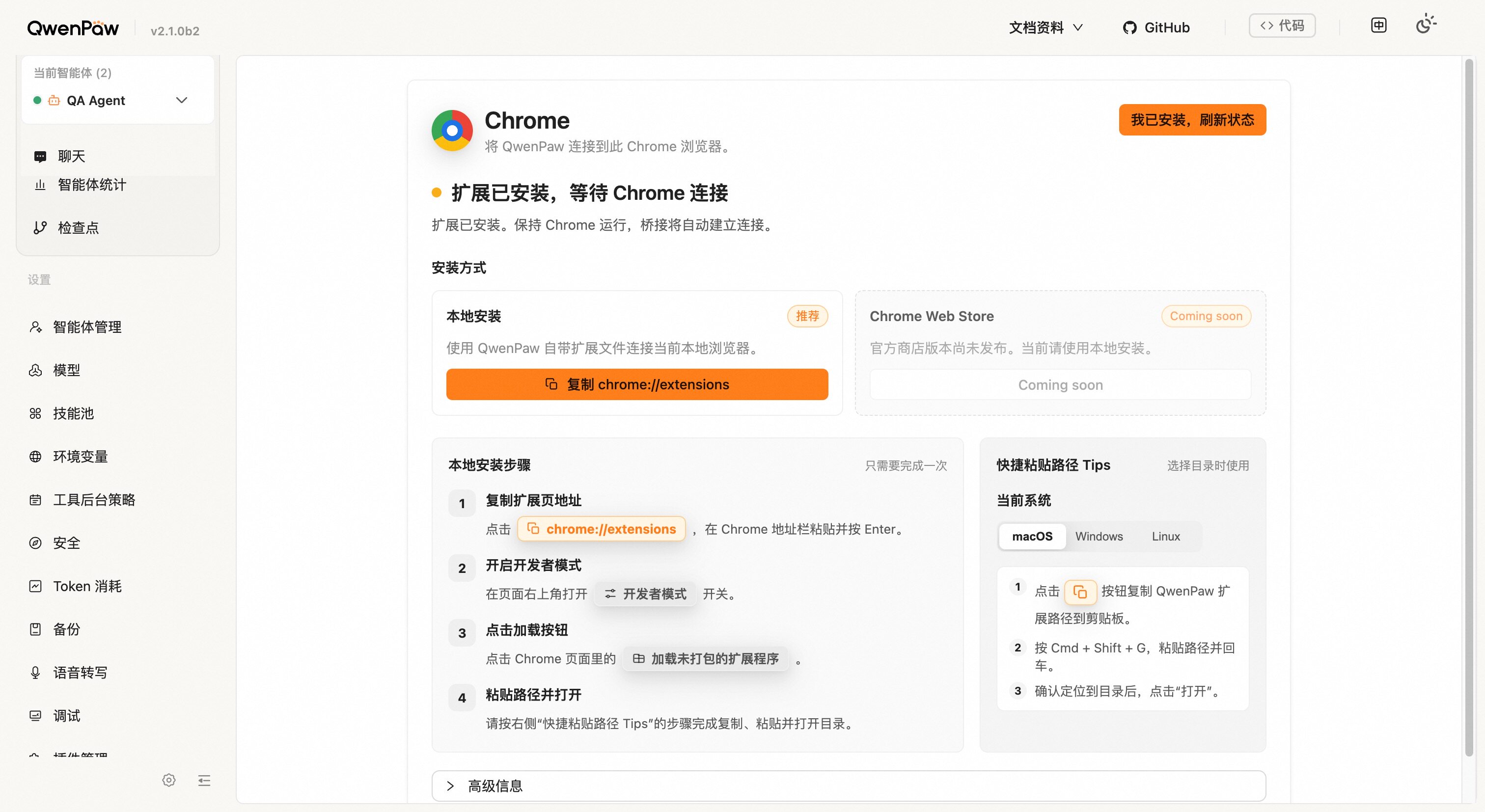Click the settings gear at sidebar bottom
The height and width of the screenshot is (812, 1485).
[169, 780]
